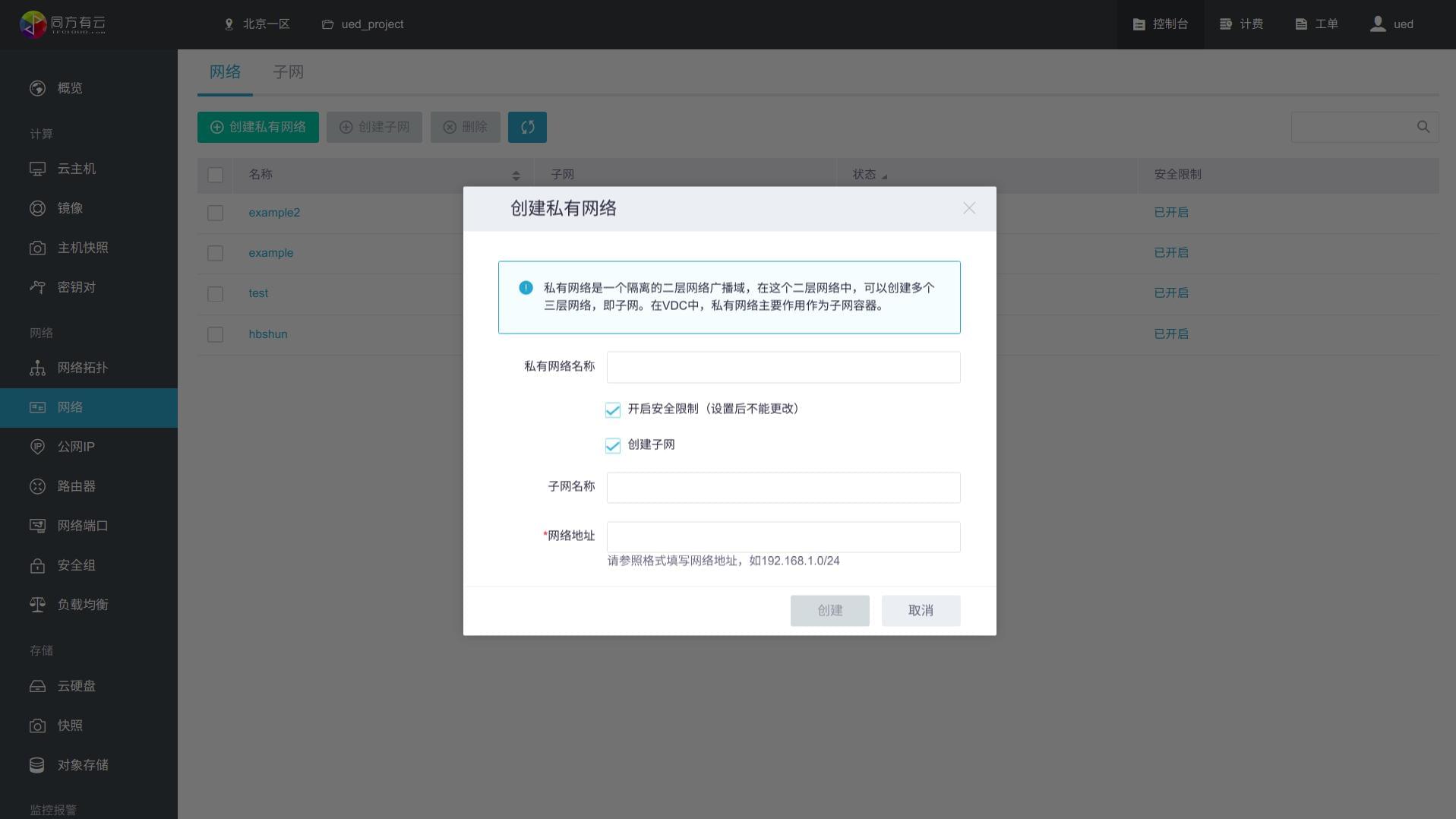The width and height of the screenshot is (1456, 819).
Task: Click the 概览 overview globe icon
Action: point(37,88)
